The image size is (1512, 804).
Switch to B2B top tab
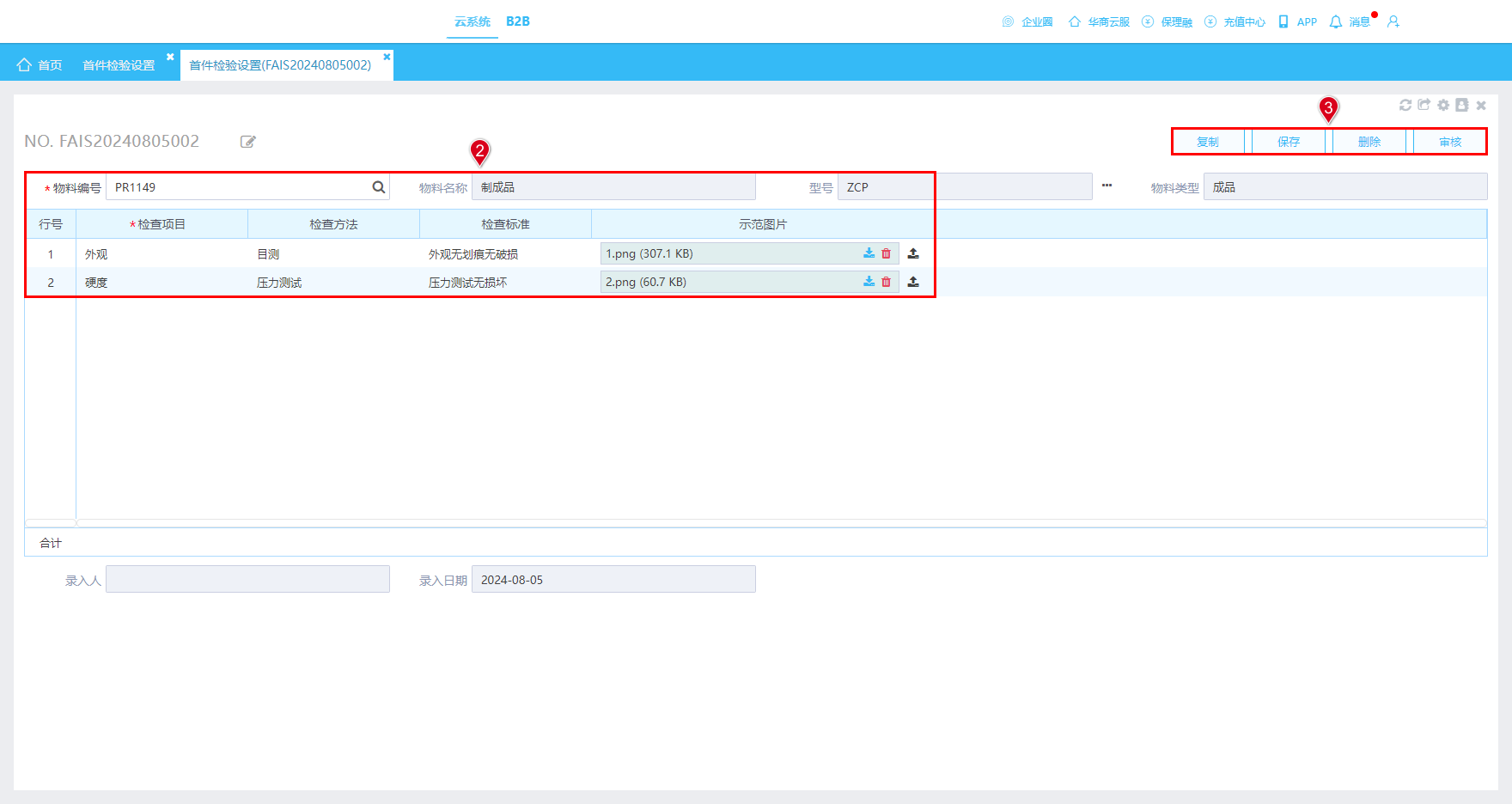pyautogui.click(x=518, y=21)
